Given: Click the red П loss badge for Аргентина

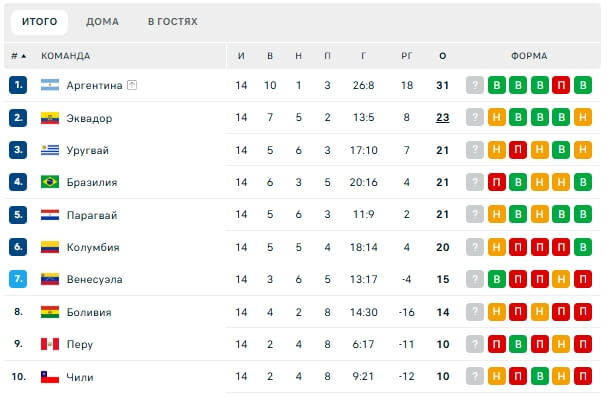Looking at the screenshot, I should 561,85.
